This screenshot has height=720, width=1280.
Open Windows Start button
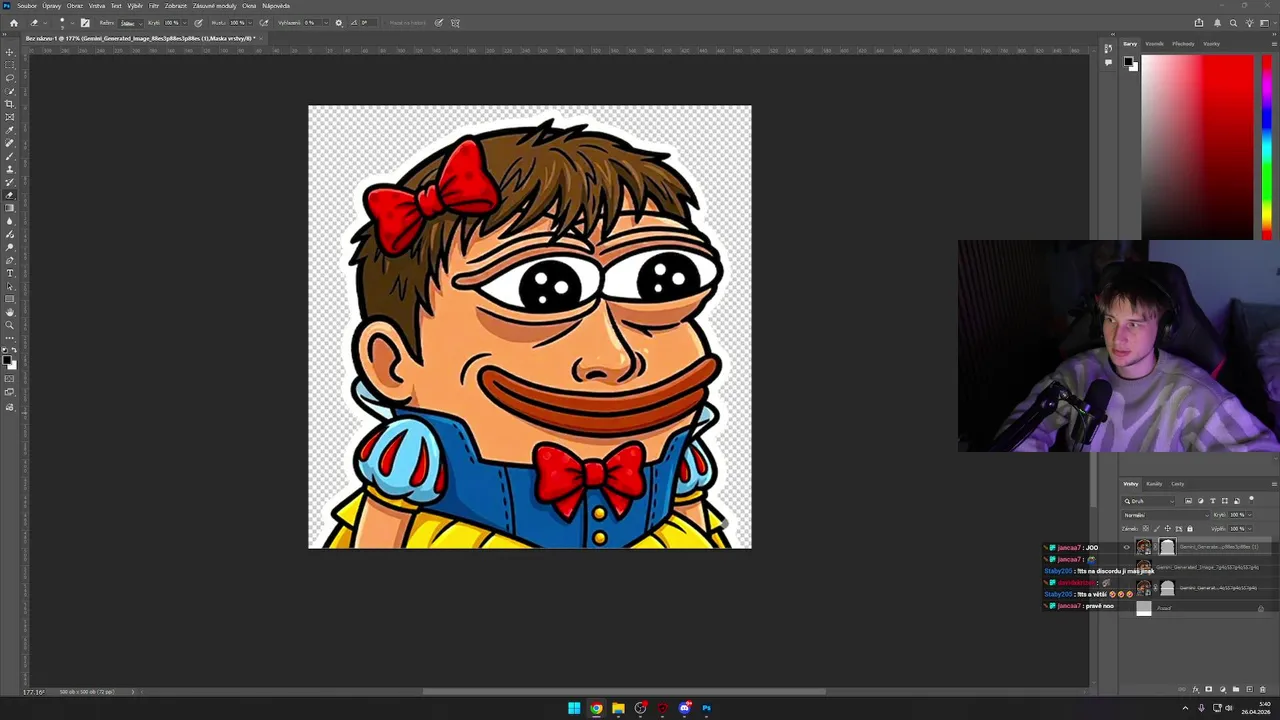[574, 708]
